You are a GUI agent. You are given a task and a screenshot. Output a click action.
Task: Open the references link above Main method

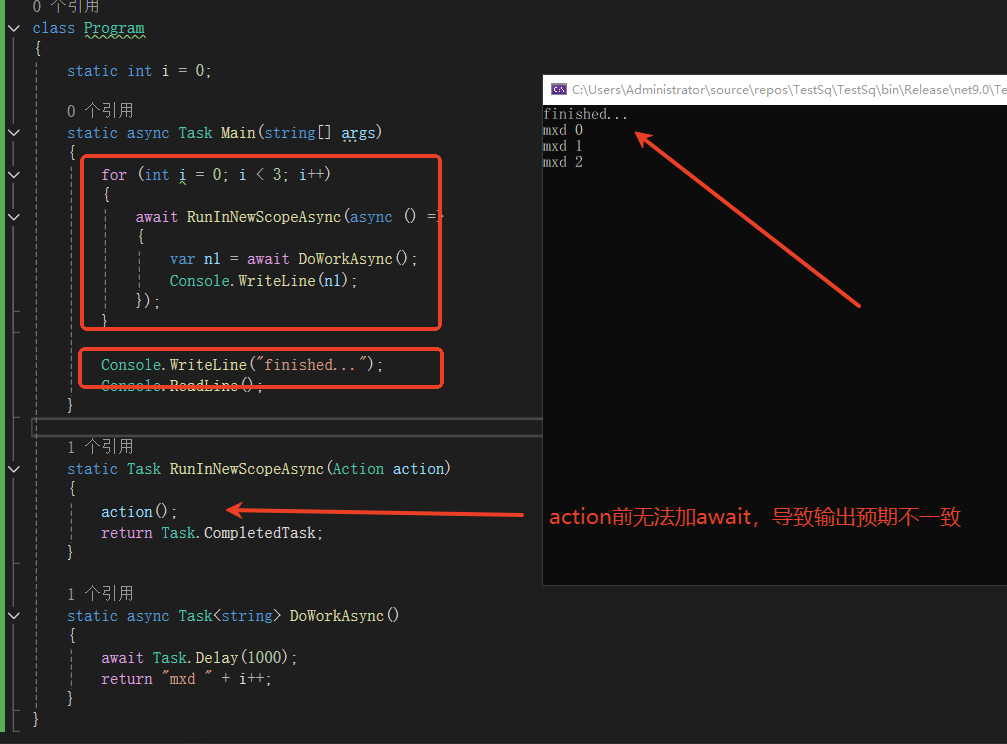(100, 110)
